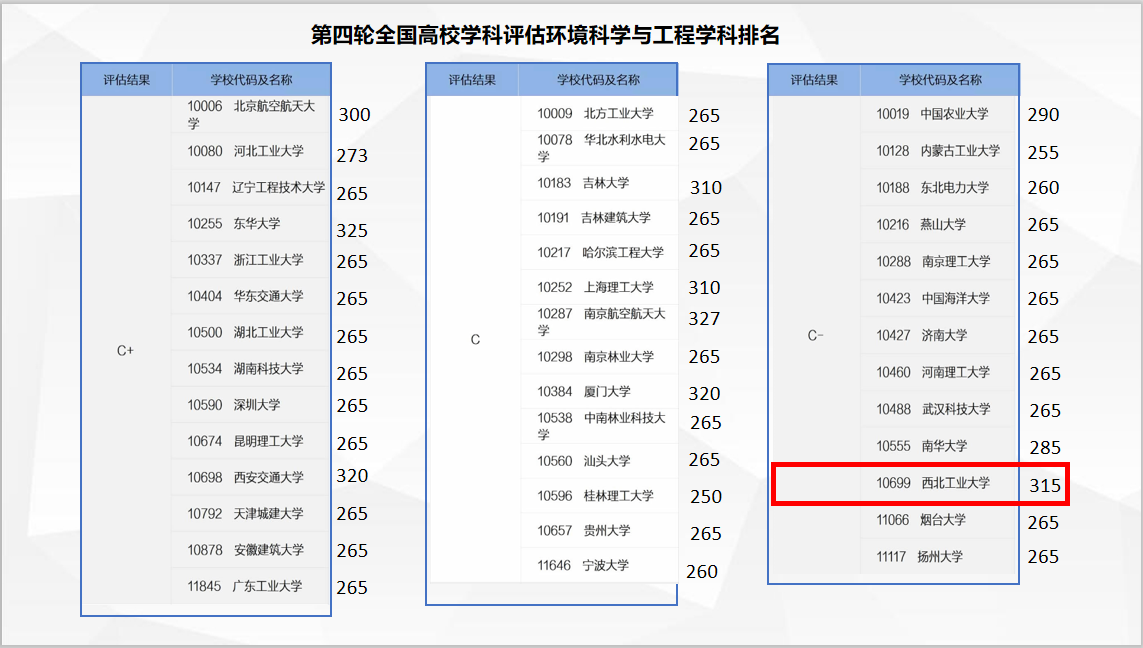Select row 10488 武汉科技大学
1143x648 pixels.
click(939, 410)
